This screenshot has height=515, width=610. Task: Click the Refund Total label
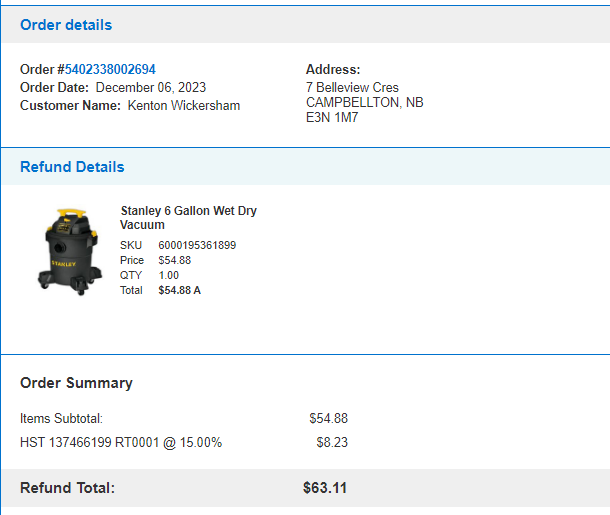(x=68, y=488)
